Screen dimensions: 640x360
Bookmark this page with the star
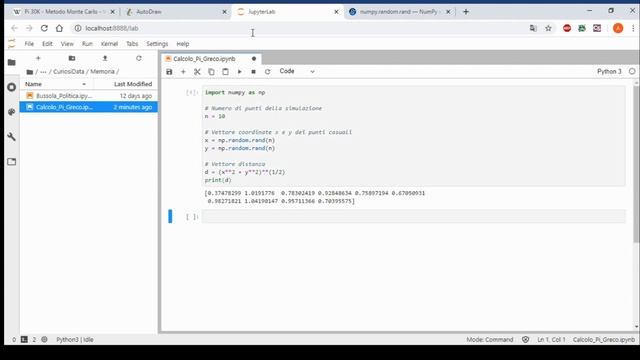(548, 28)
